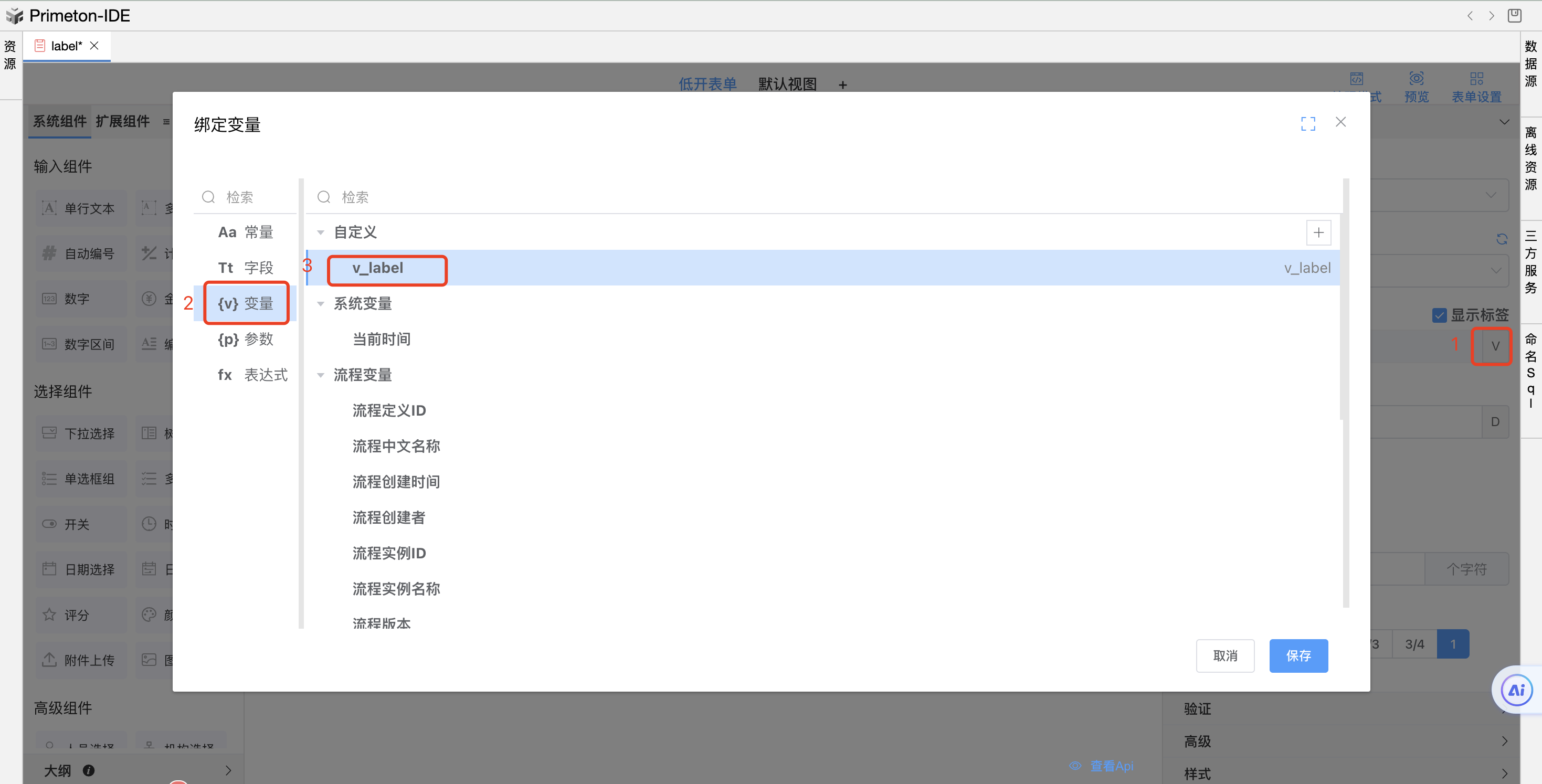Click save icon in title bar

(1515, 16)
